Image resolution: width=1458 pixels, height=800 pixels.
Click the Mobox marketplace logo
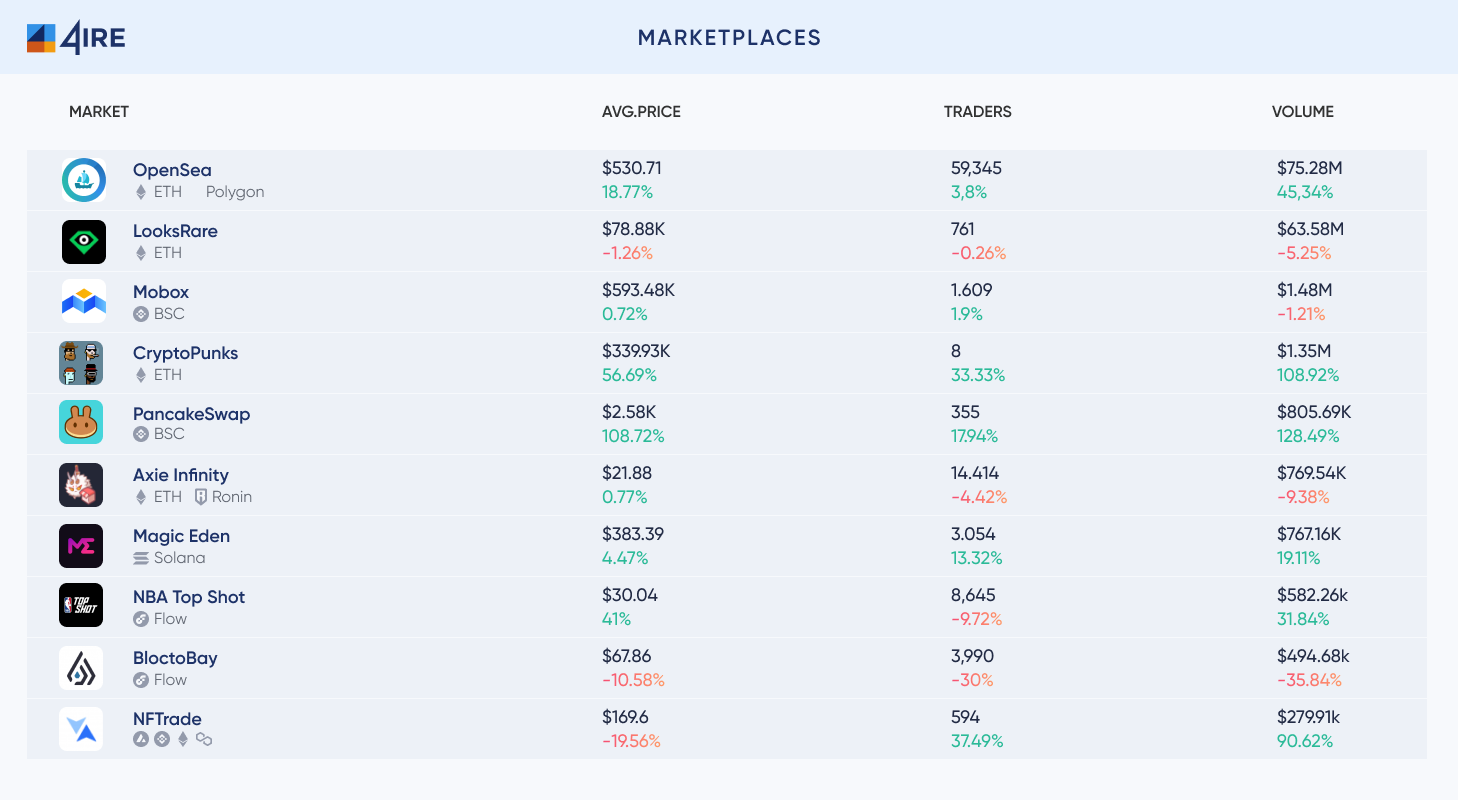pos(84,302)
